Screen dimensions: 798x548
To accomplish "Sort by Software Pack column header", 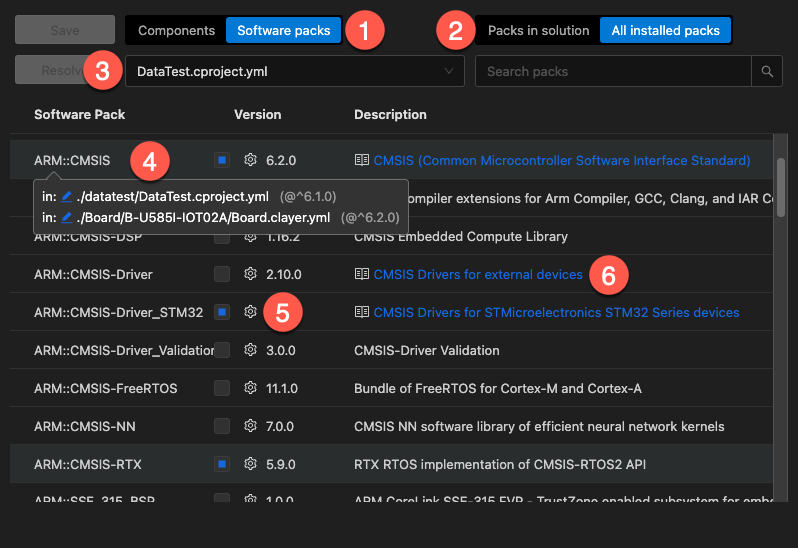I will click(x=79, y=114).
